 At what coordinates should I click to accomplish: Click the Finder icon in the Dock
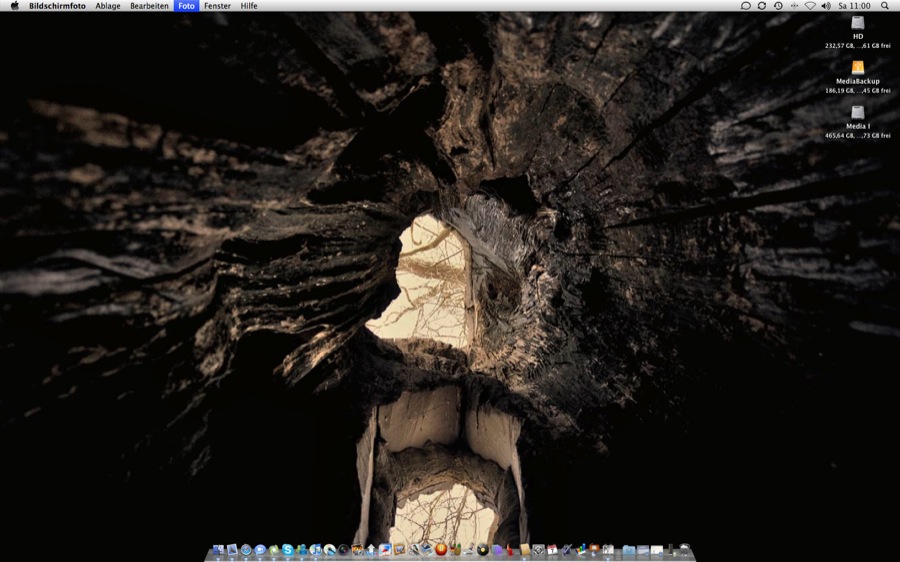tap(218, 550)
